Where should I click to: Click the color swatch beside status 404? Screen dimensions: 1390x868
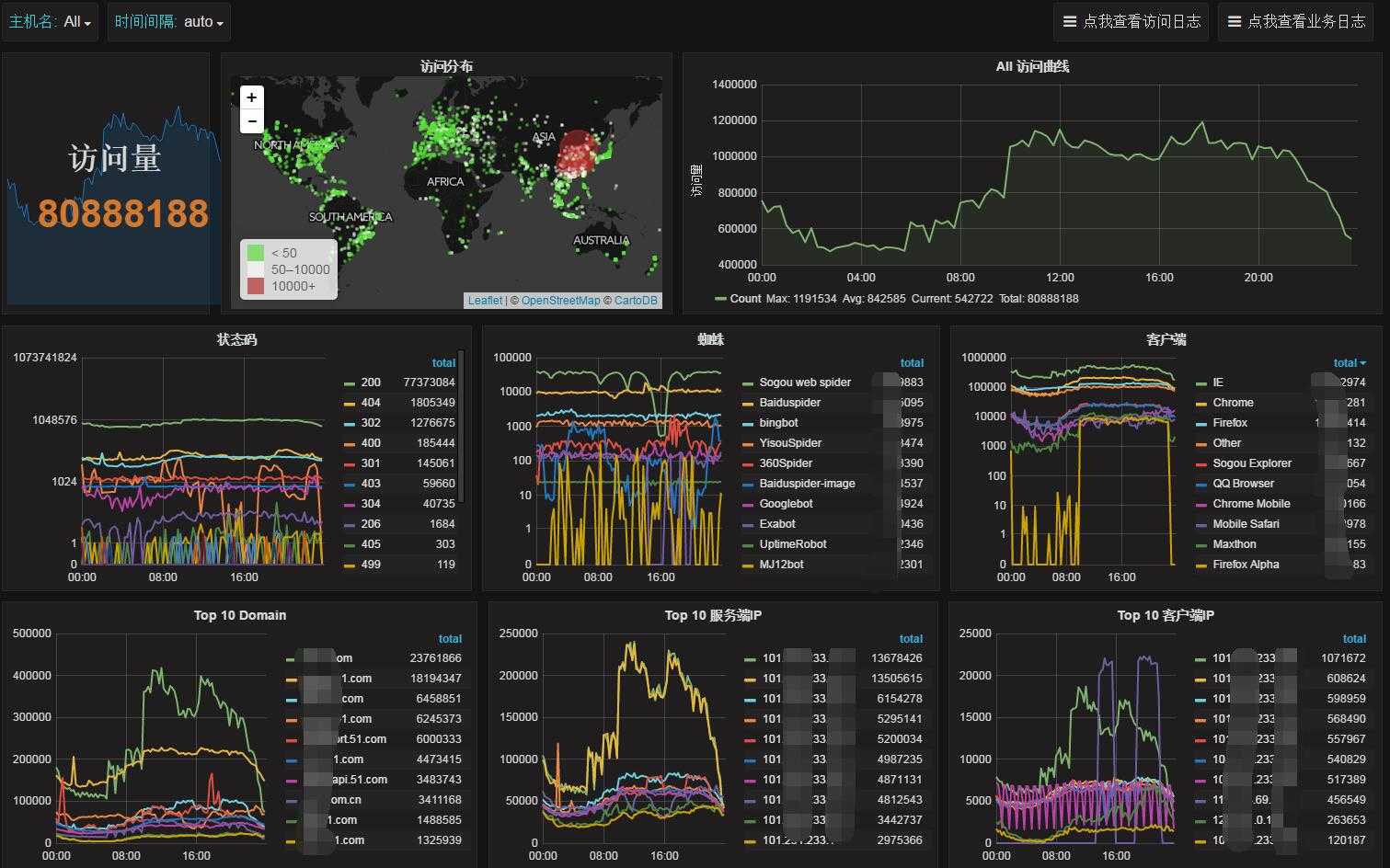350,404
